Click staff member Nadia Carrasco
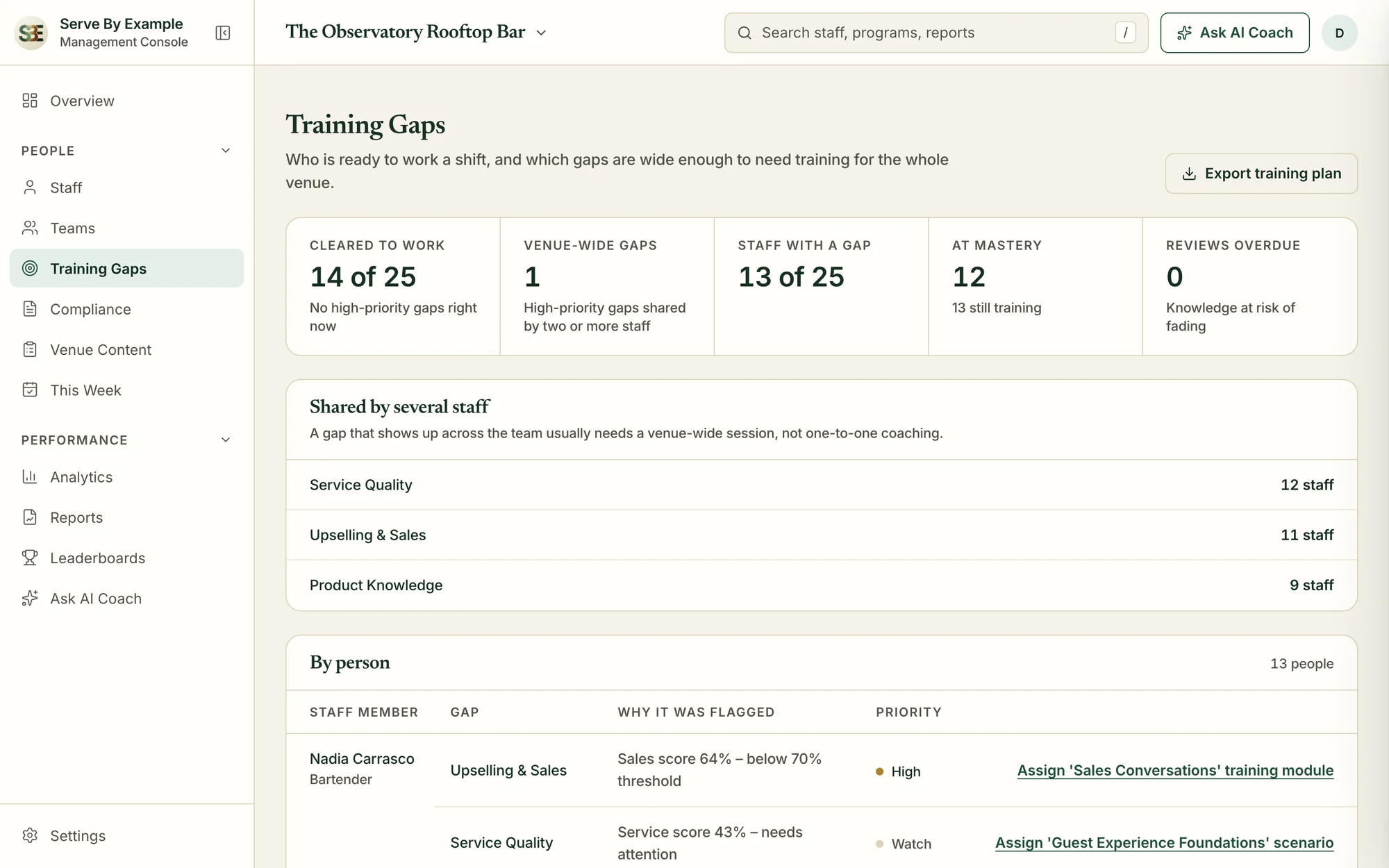 pyautogui.click(x=362, y=758)
